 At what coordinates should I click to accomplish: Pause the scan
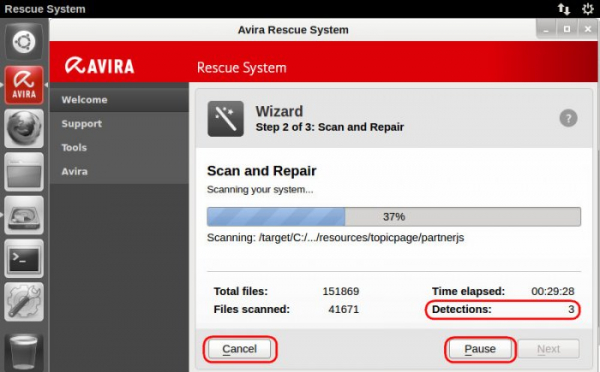480,349
